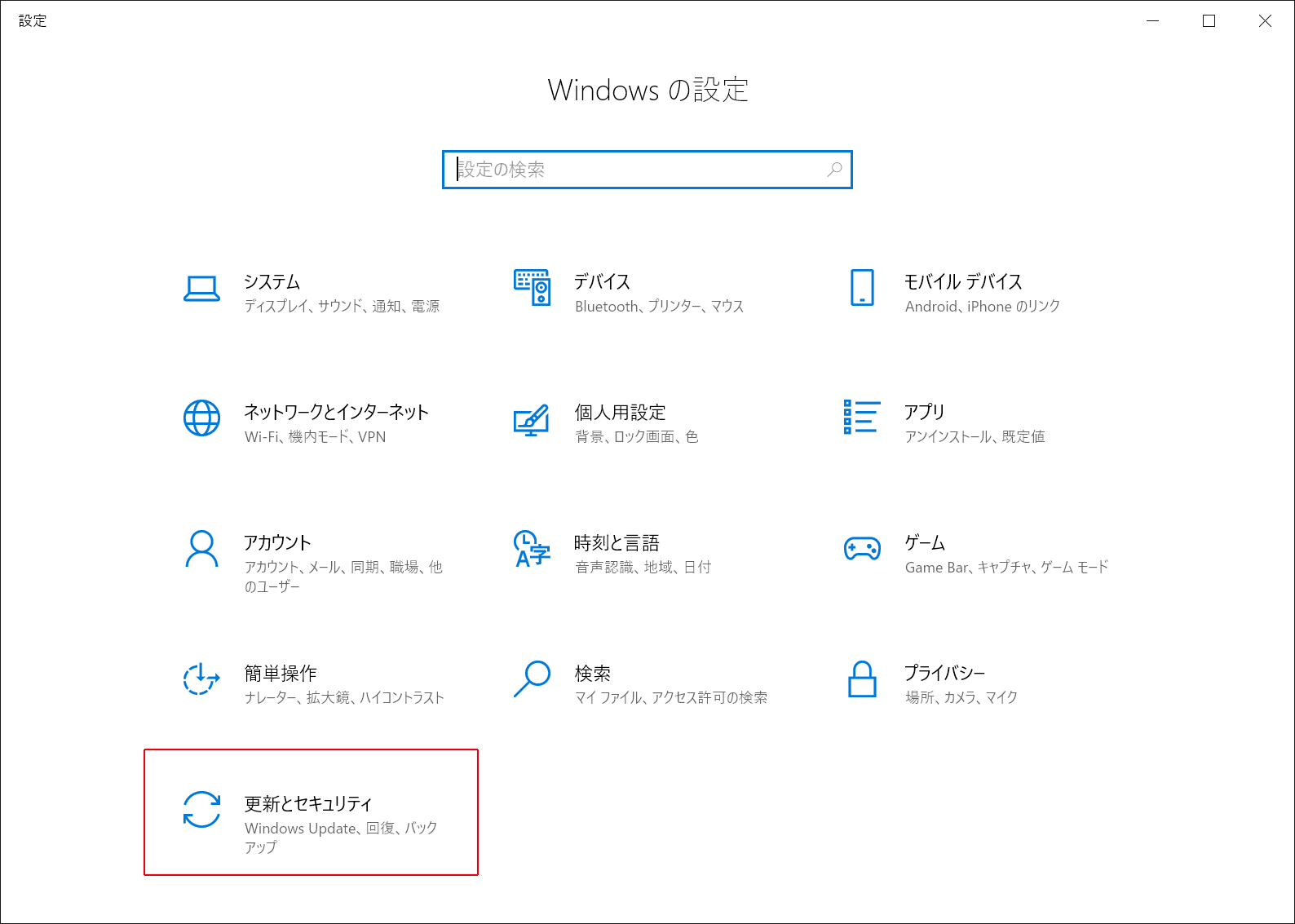Click the text Wi-Fi、機内モード、VPN

point(315,437)
